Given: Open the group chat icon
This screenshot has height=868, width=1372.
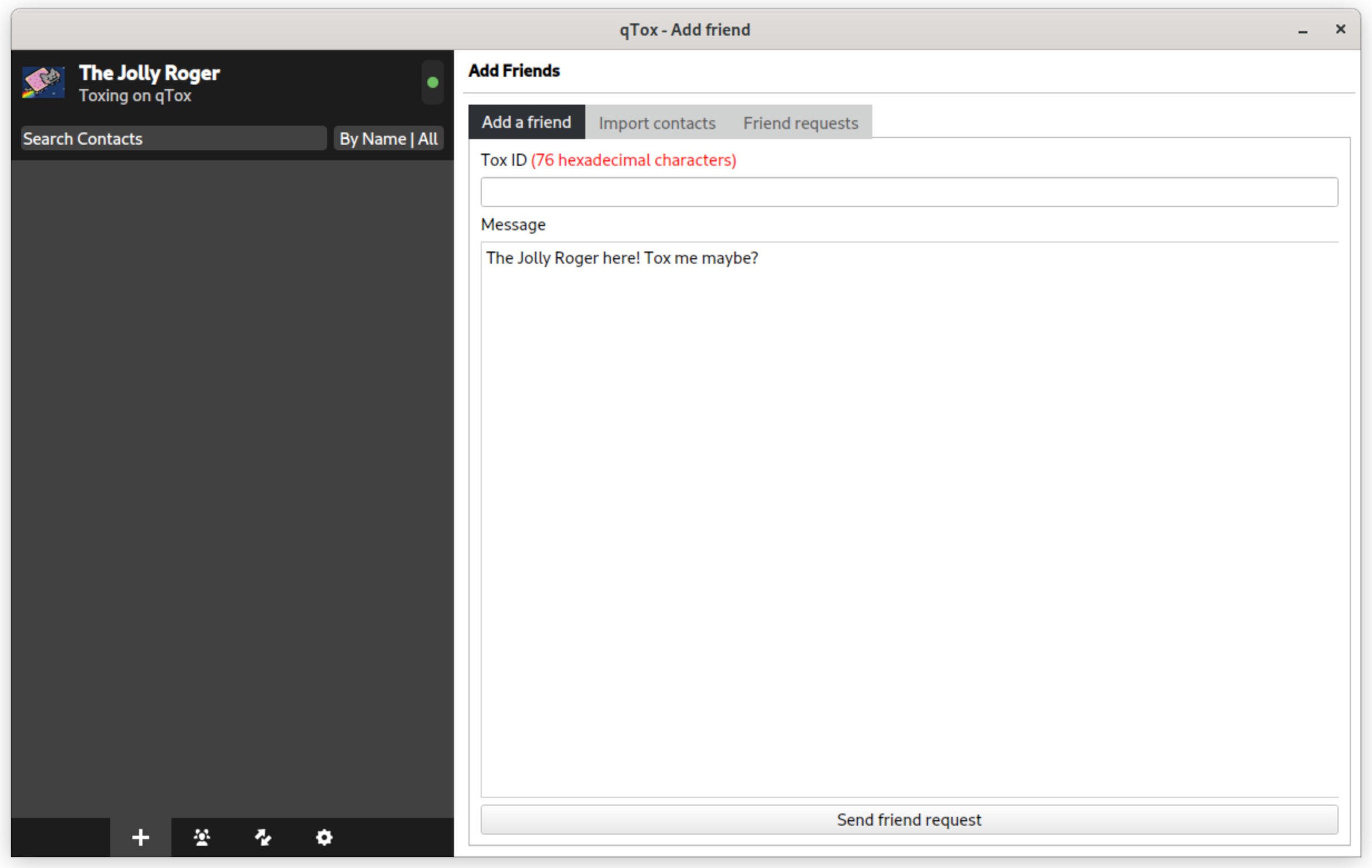Looking at the screenshot, I should point(202,837).
